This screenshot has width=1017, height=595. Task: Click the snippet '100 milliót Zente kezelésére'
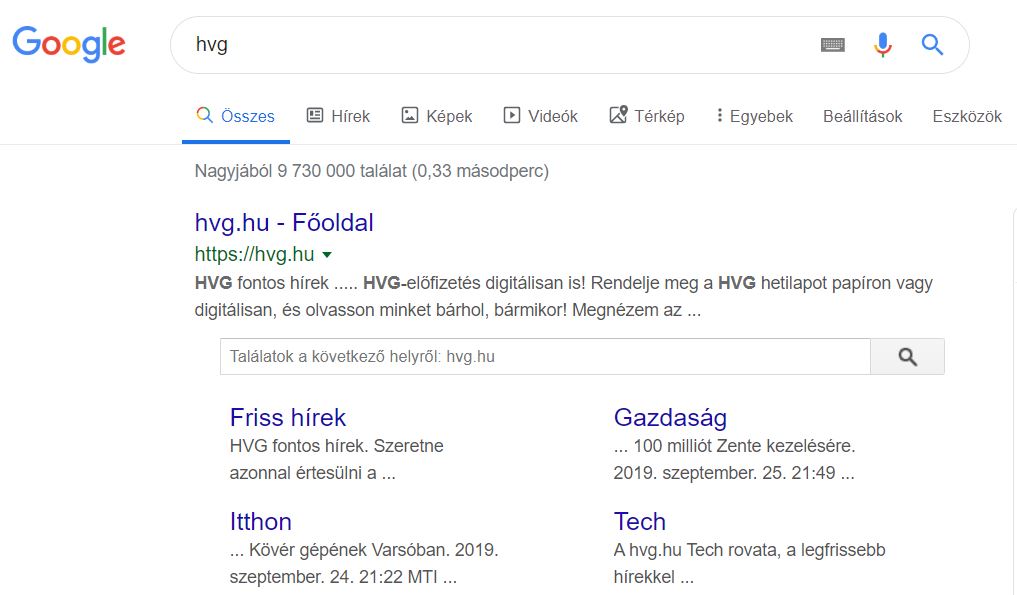[744, 446]
